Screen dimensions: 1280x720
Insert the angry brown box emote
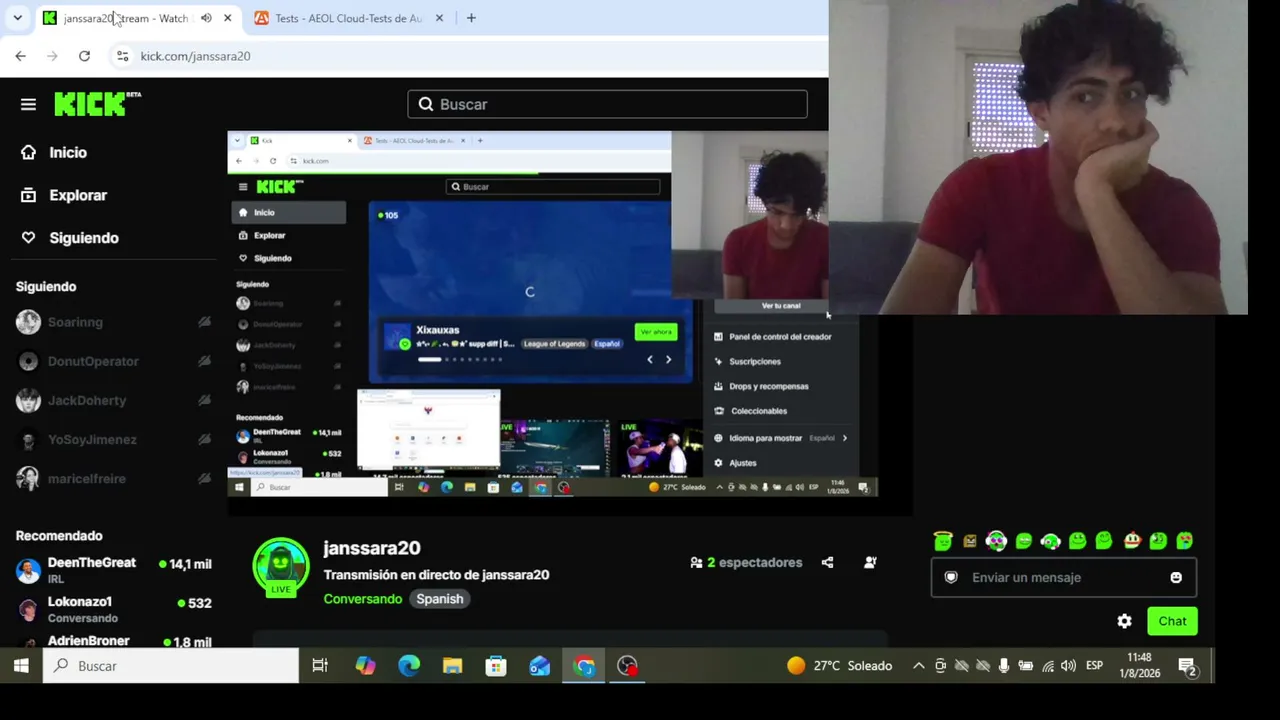point(970,541)
